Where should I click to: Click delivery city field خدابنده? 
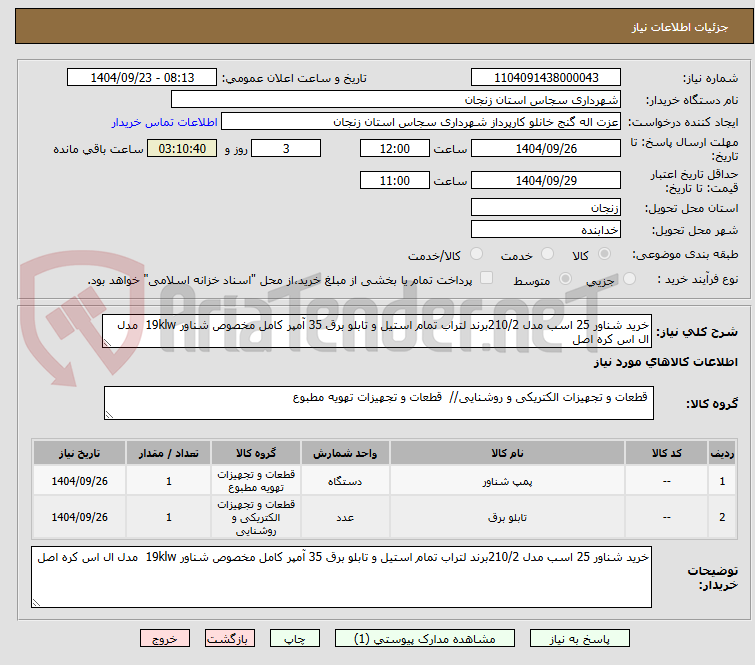coord(546,230)
